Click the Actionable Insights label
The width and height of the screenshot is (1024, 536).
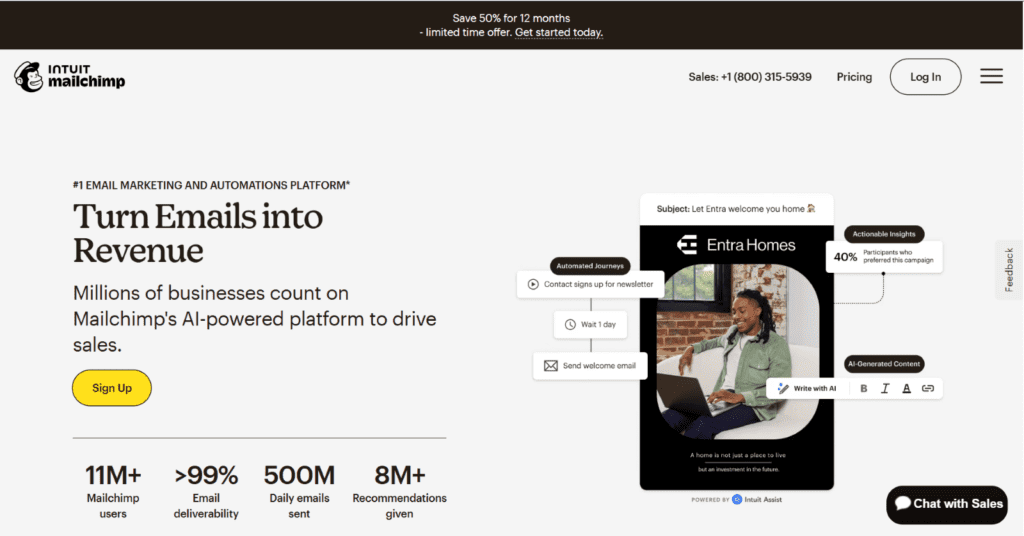884,234
